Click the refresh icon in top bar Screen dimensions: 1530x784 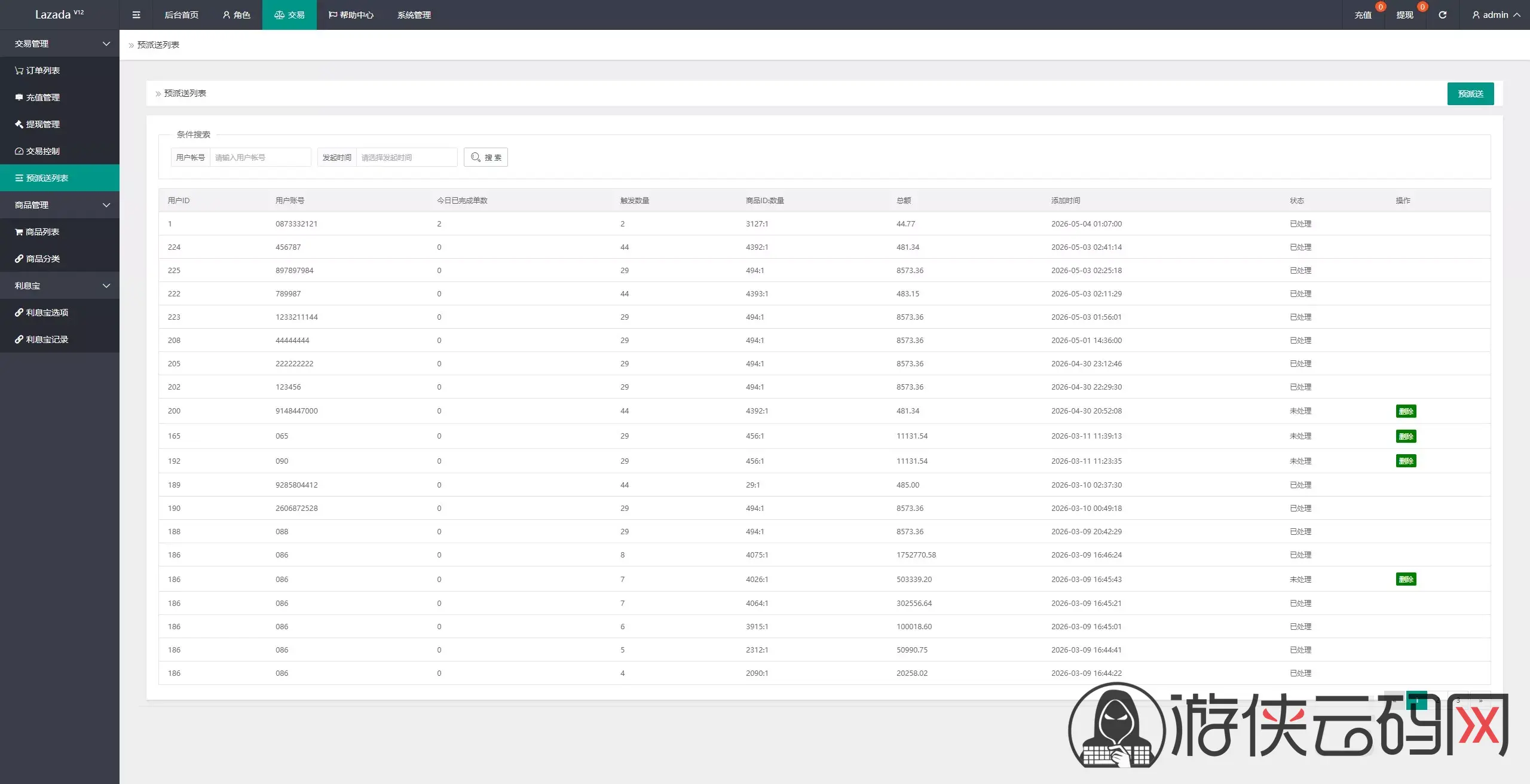click(1442, 15)
